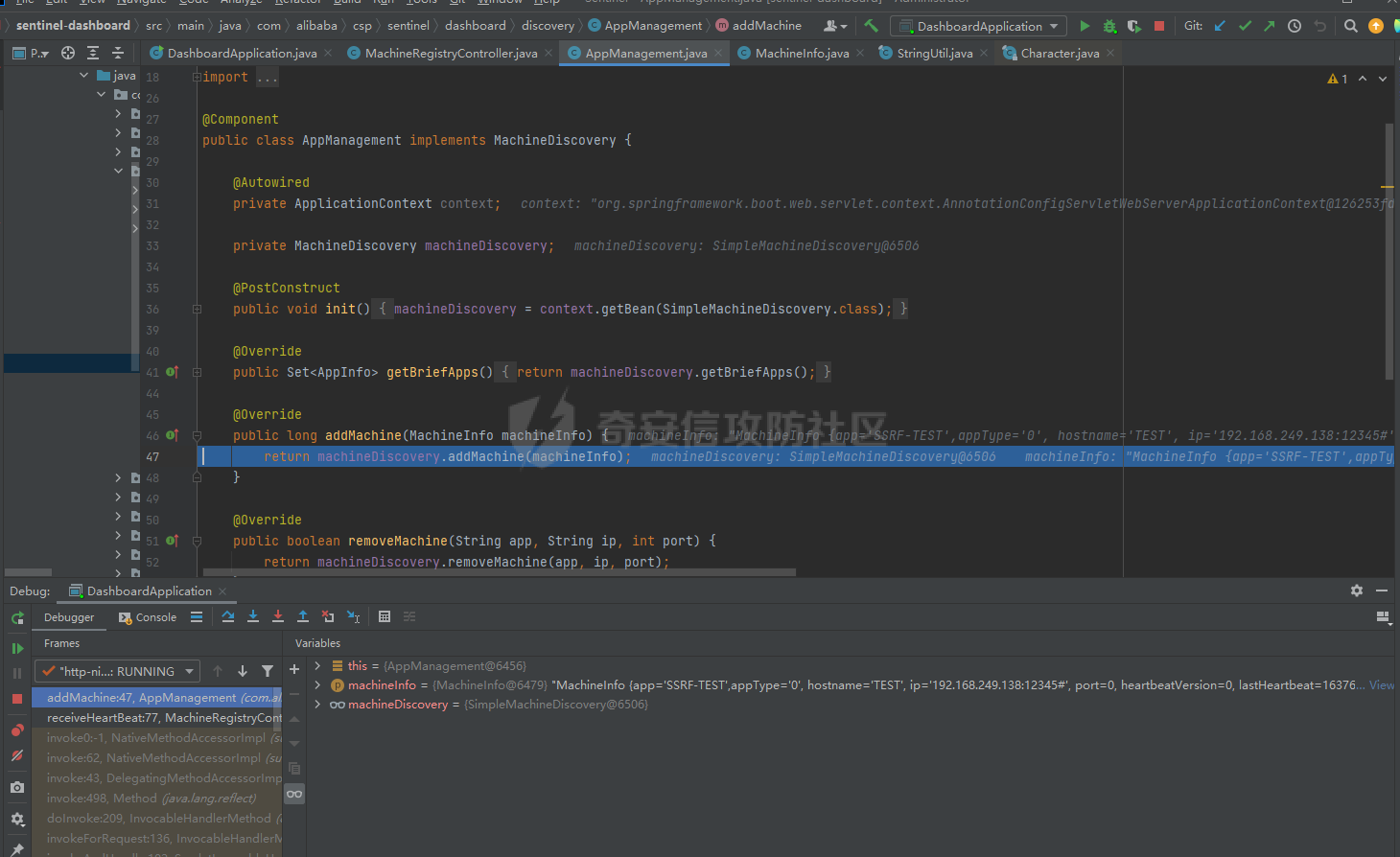
Task: Select opened file in Project panel
Action: (x=68, y=53)
